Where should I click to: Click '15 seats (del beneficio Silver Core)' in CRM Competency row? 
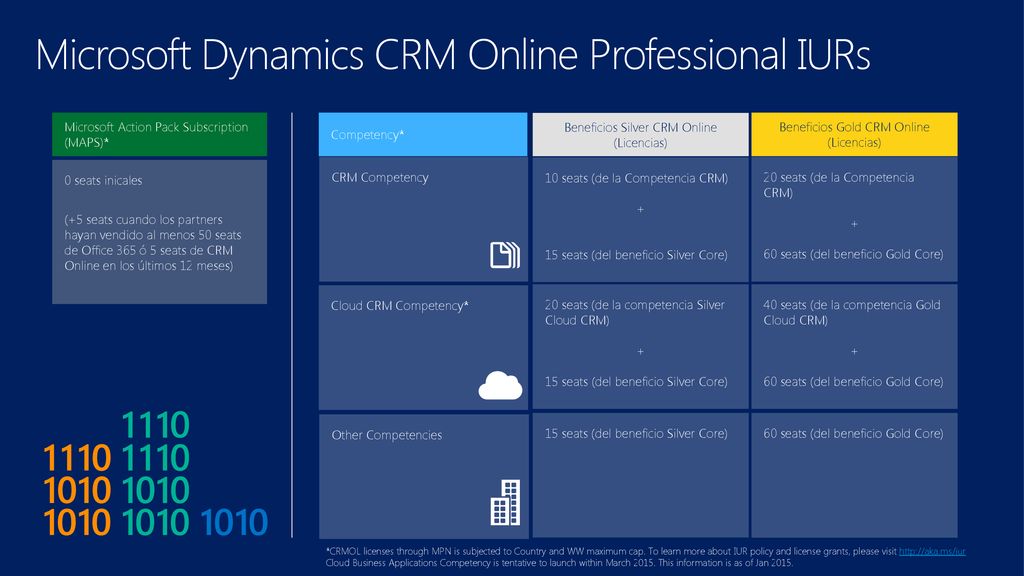[636, 255]
